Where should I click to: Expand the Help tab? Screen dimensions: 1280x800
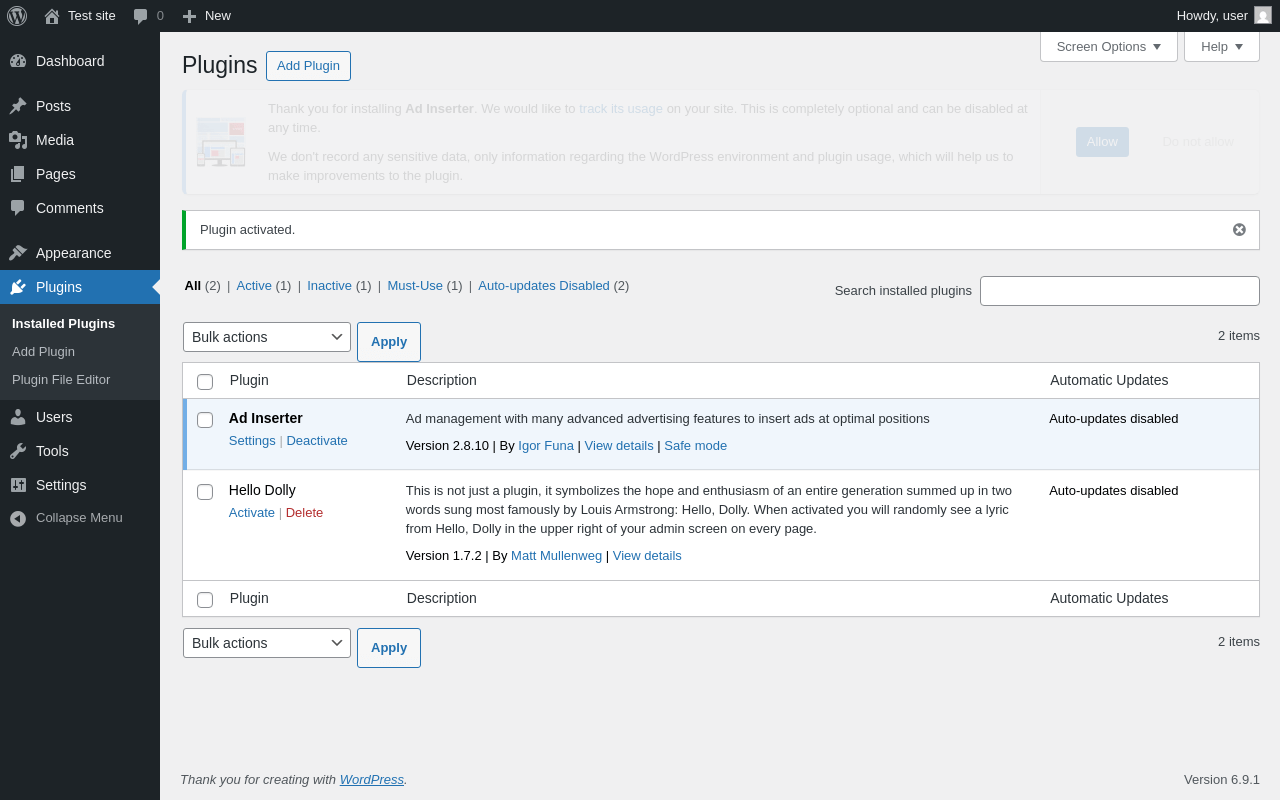(1221, 46)
